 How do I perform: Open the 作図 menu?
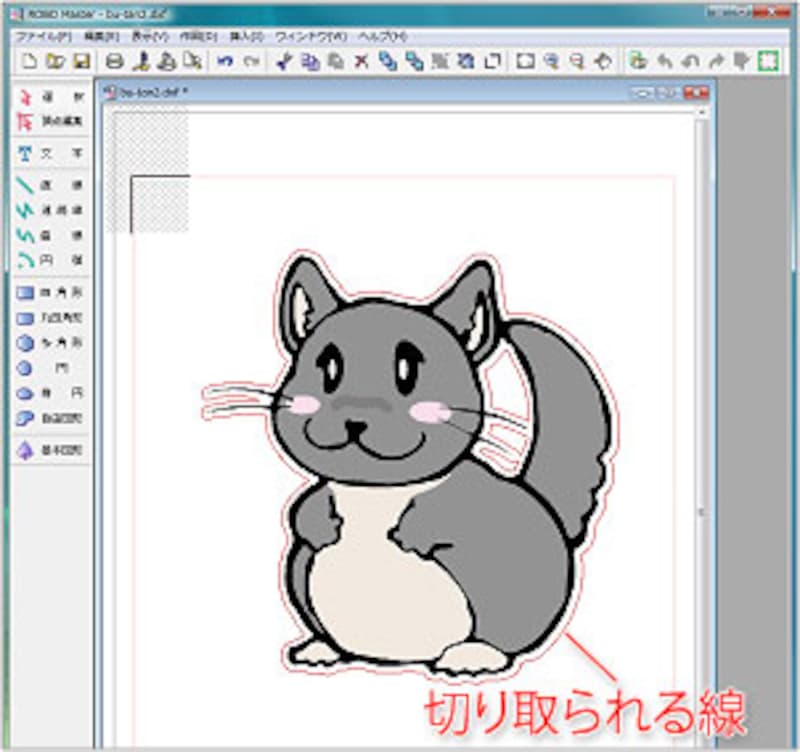tap(198, 37)
